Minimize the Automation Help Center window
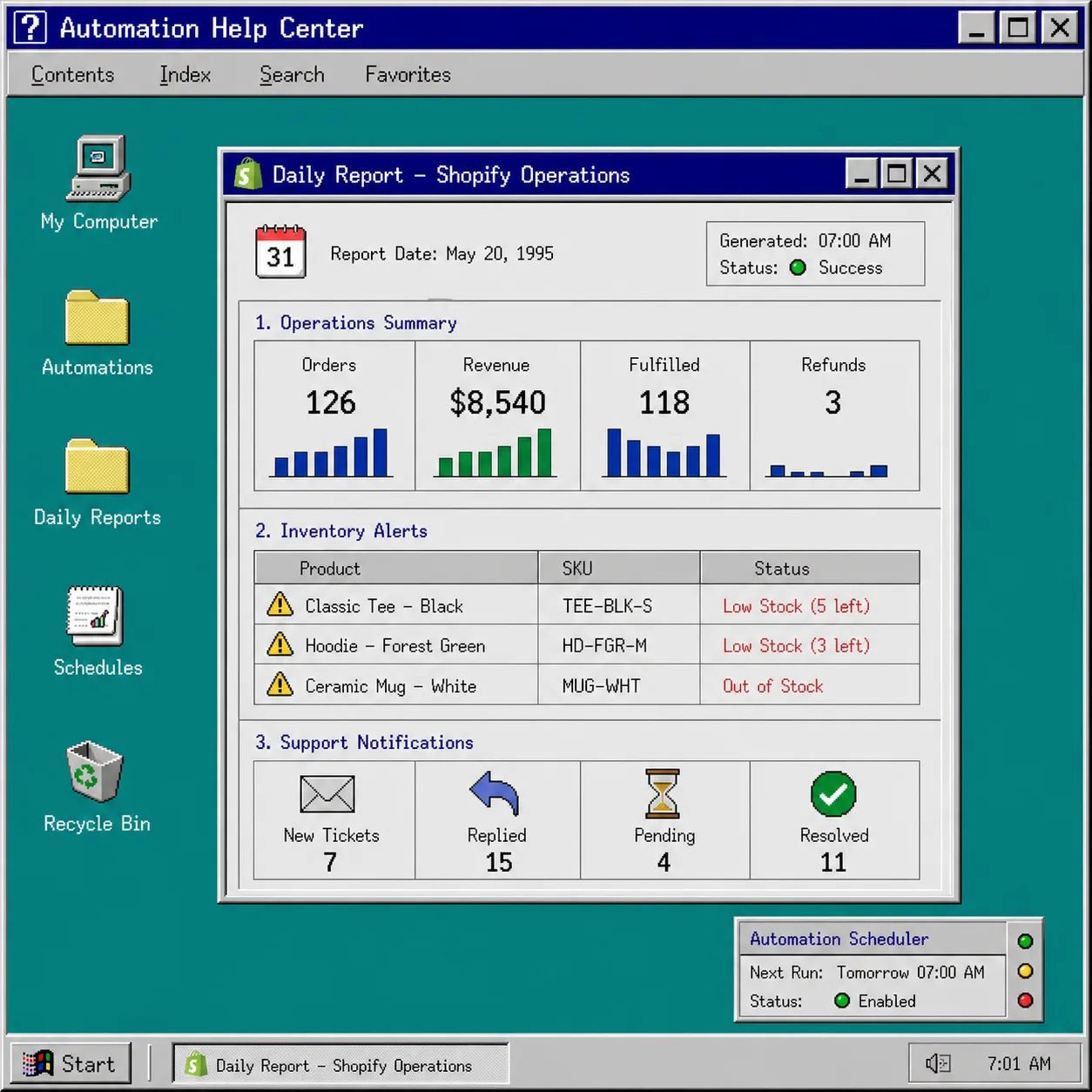This screenshot has width=1092, height=1092. (x=977, y=28)
